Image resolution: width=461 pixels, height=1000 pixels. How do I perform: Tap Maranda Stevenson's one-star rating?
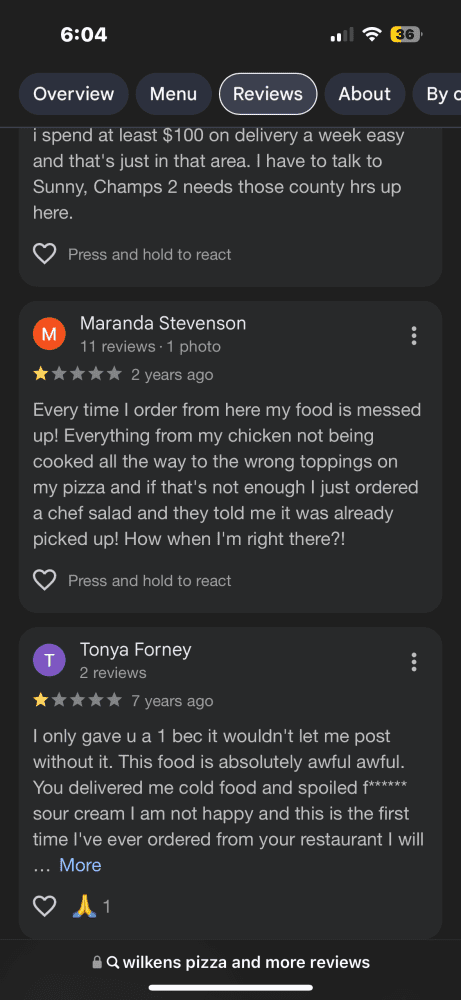click(x=77, y=374)
